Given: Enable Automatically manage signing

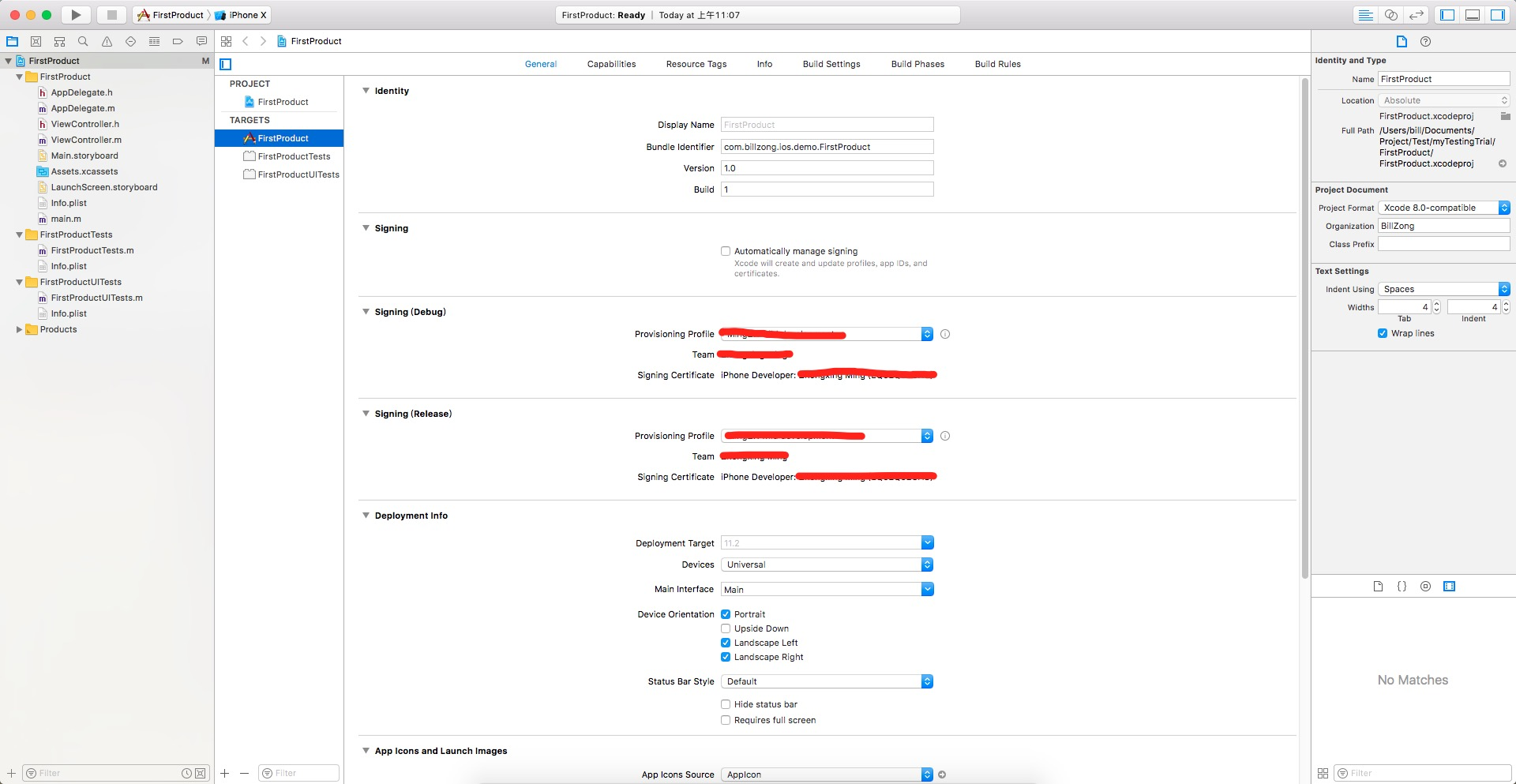Looking at the screenshot, I should click(725, 251).
